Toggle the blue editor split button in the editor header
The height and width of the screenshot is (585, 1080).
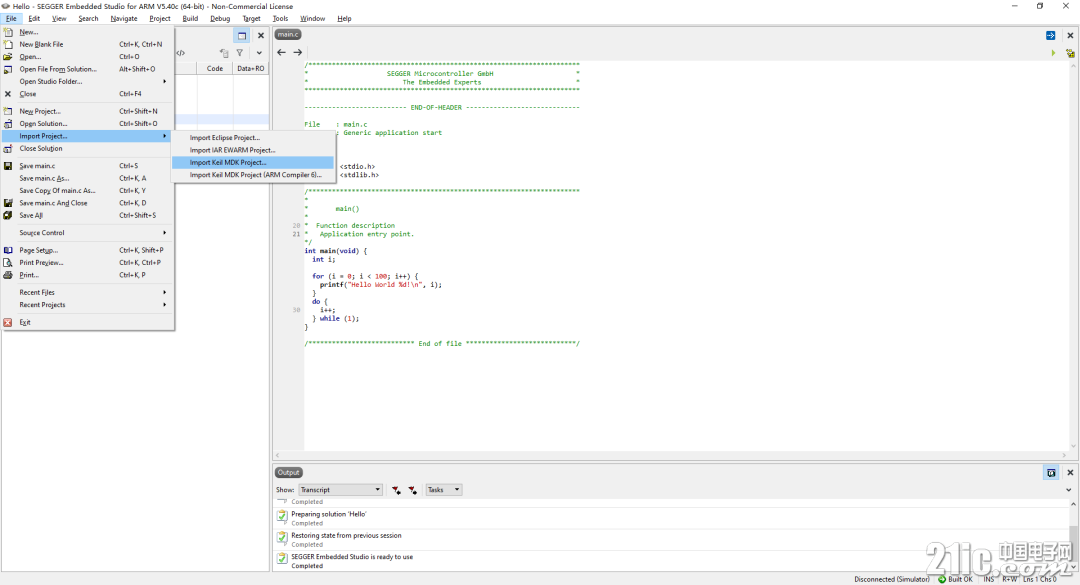(x=1050, y=35)
